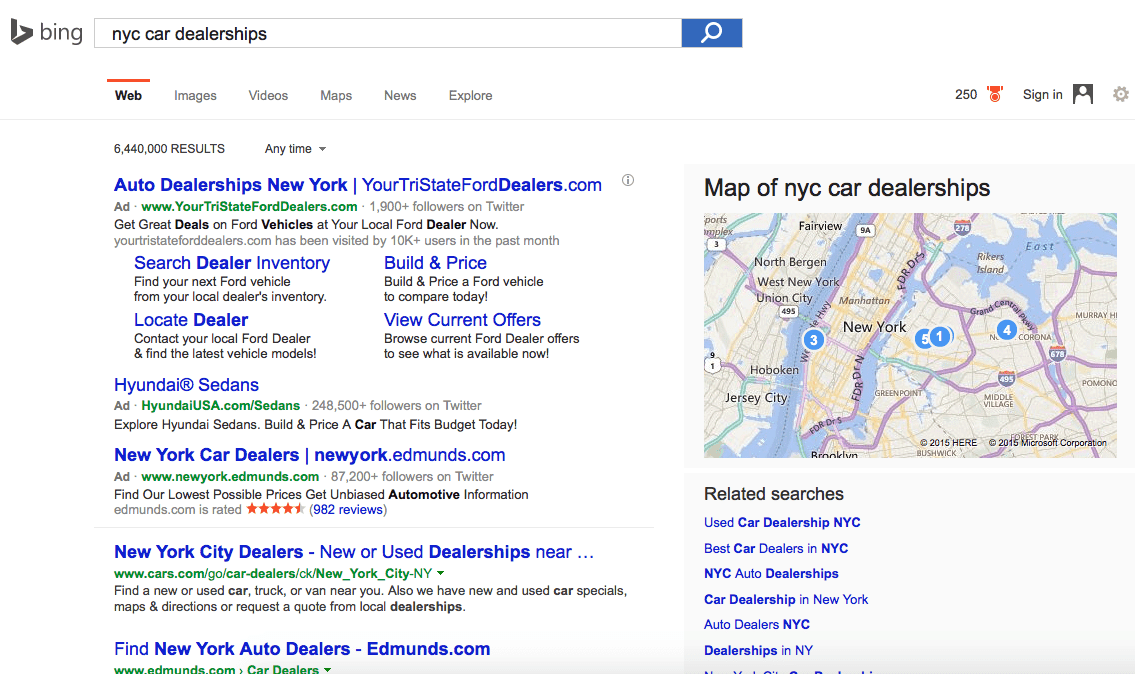Open the Locate Dealer link
Screen dimensions: 1135x674
(191, 320)
